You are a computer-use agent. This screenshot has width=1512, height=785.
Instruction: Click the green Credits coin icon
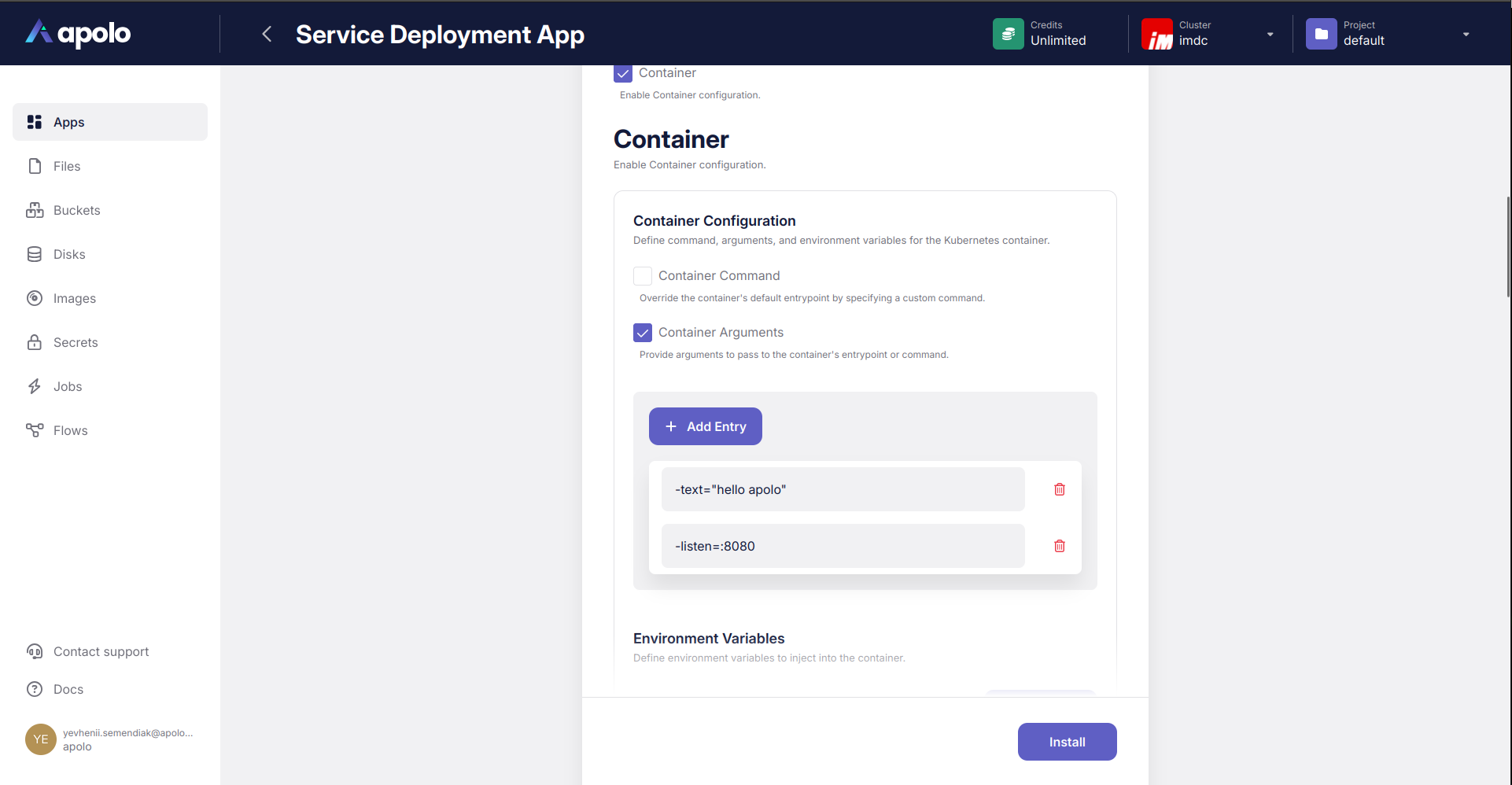tap(1008, 34)
